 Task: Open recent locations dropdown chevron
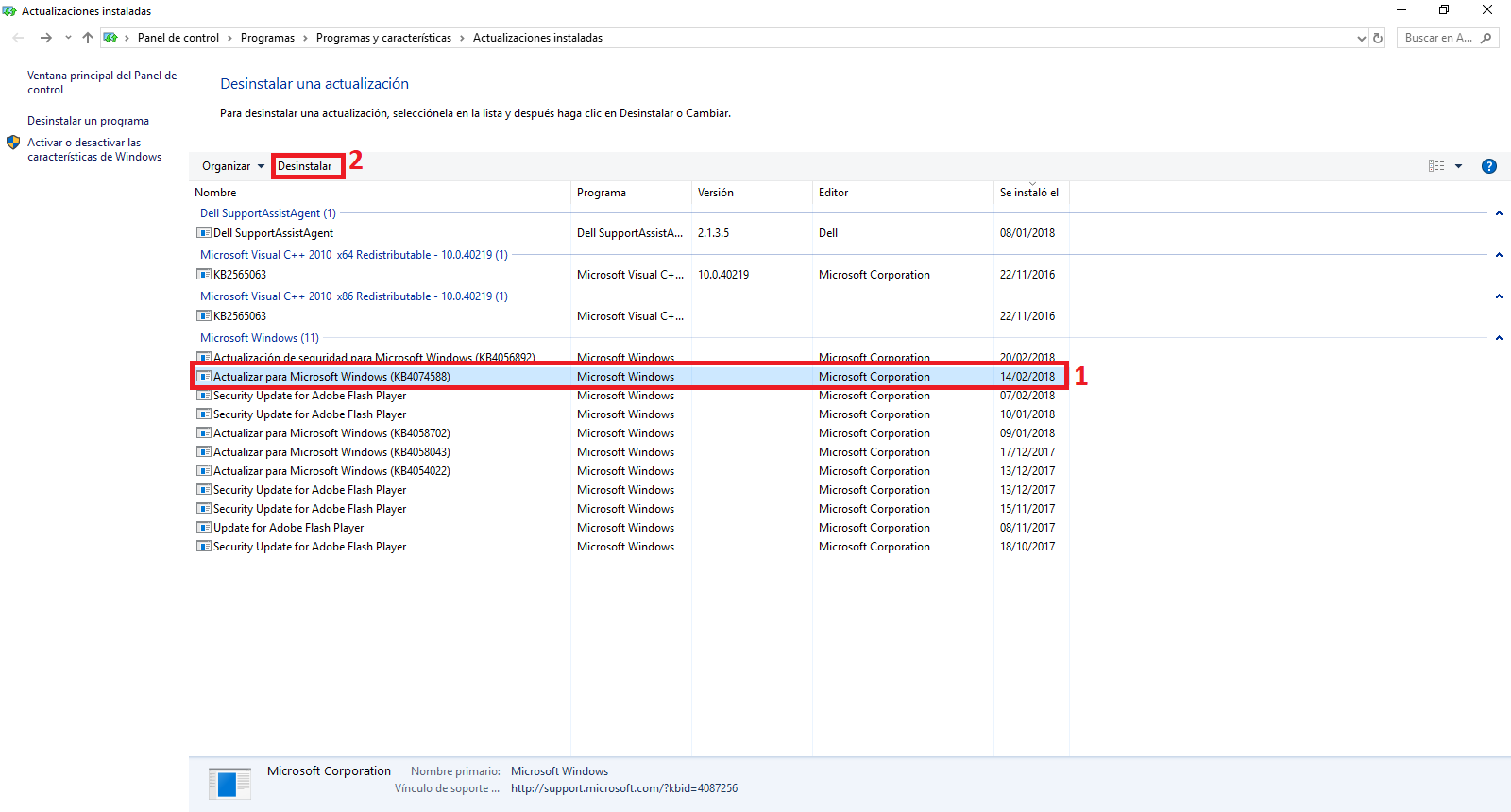click(x=68, y=38)
